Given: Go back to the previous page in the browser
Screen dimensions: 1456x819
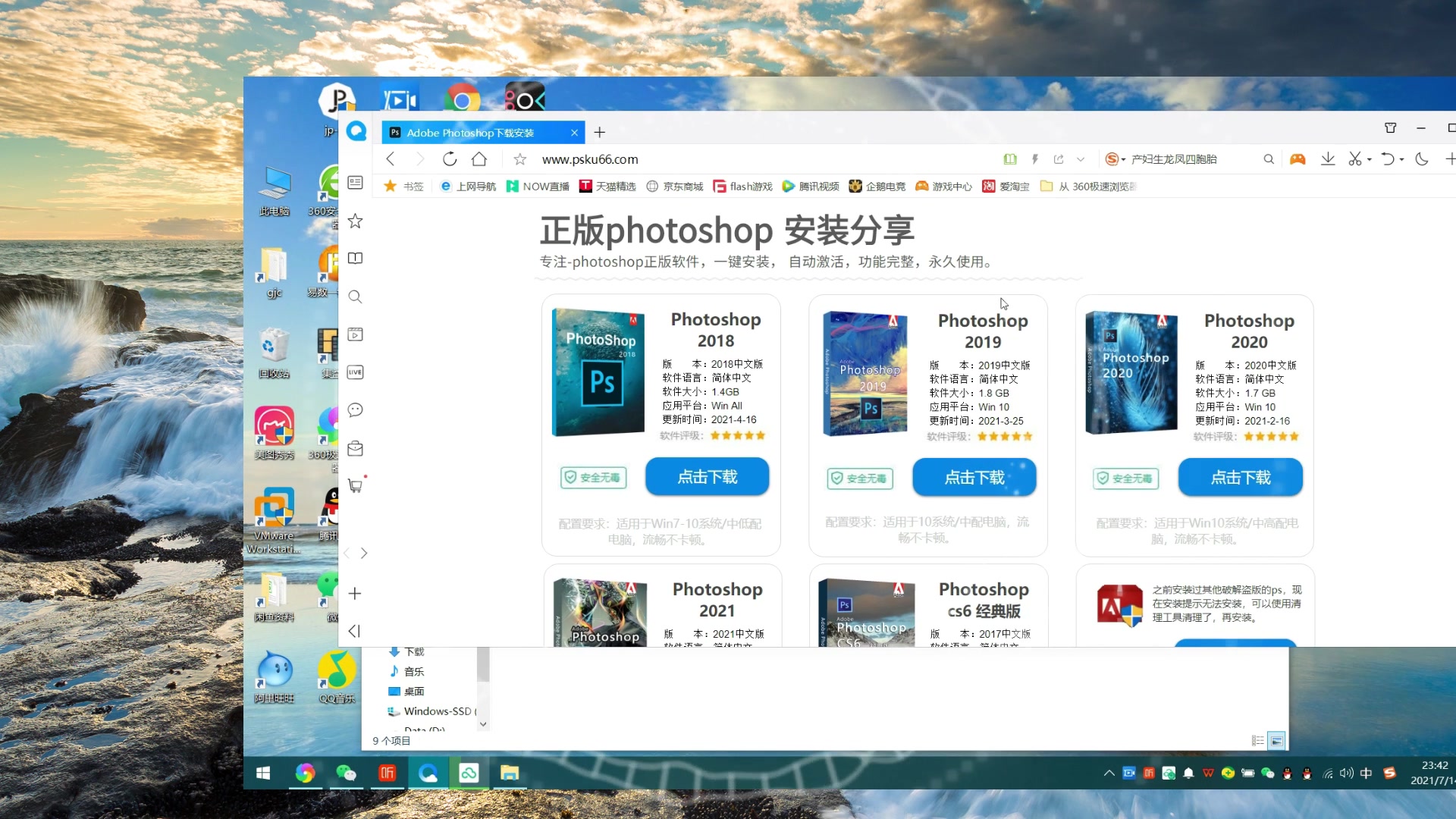Looking at the screenshot, I should [391, 159].
